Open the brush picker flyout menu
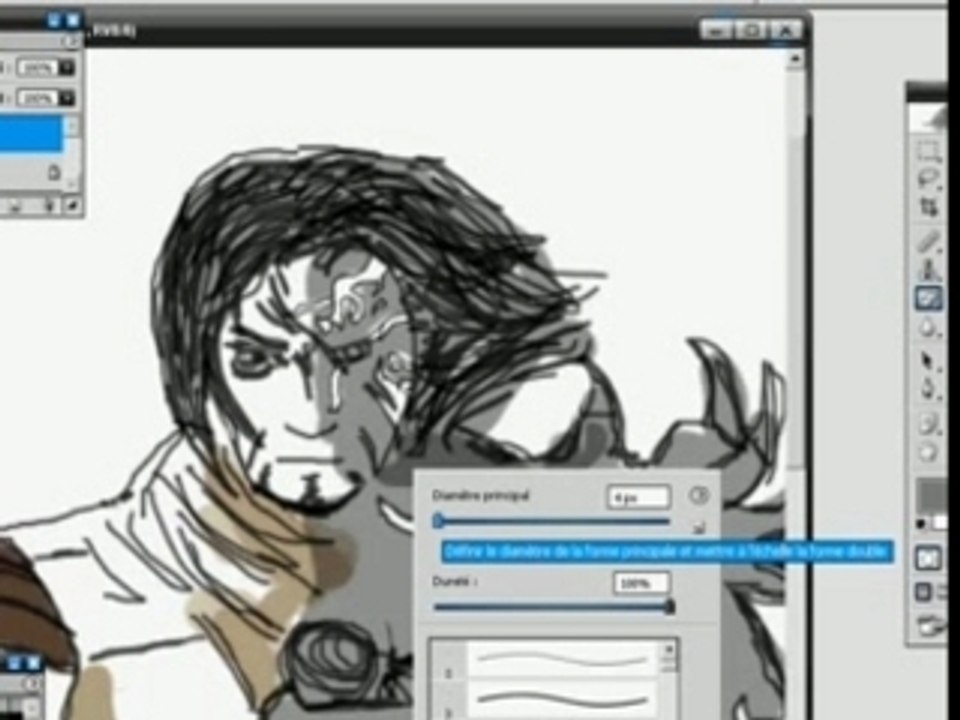The width and height of the screenshot is (960, 720). [x=699, y=495]
